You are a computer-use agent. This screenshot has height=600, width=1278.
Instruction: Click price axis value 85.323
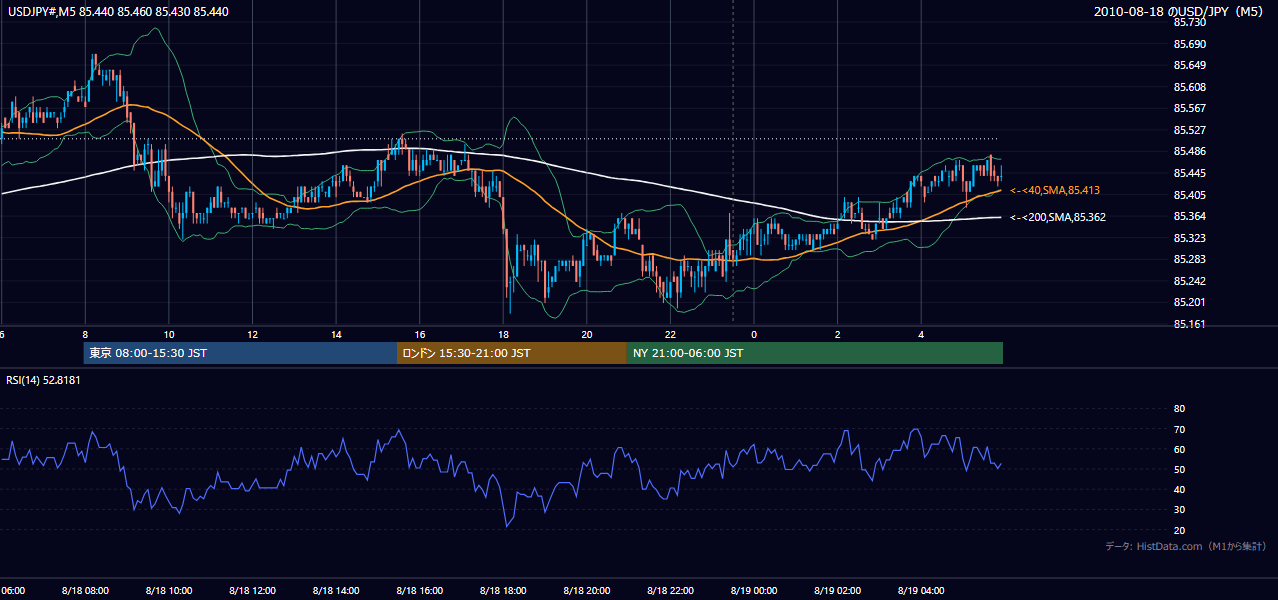[1189, 238]
